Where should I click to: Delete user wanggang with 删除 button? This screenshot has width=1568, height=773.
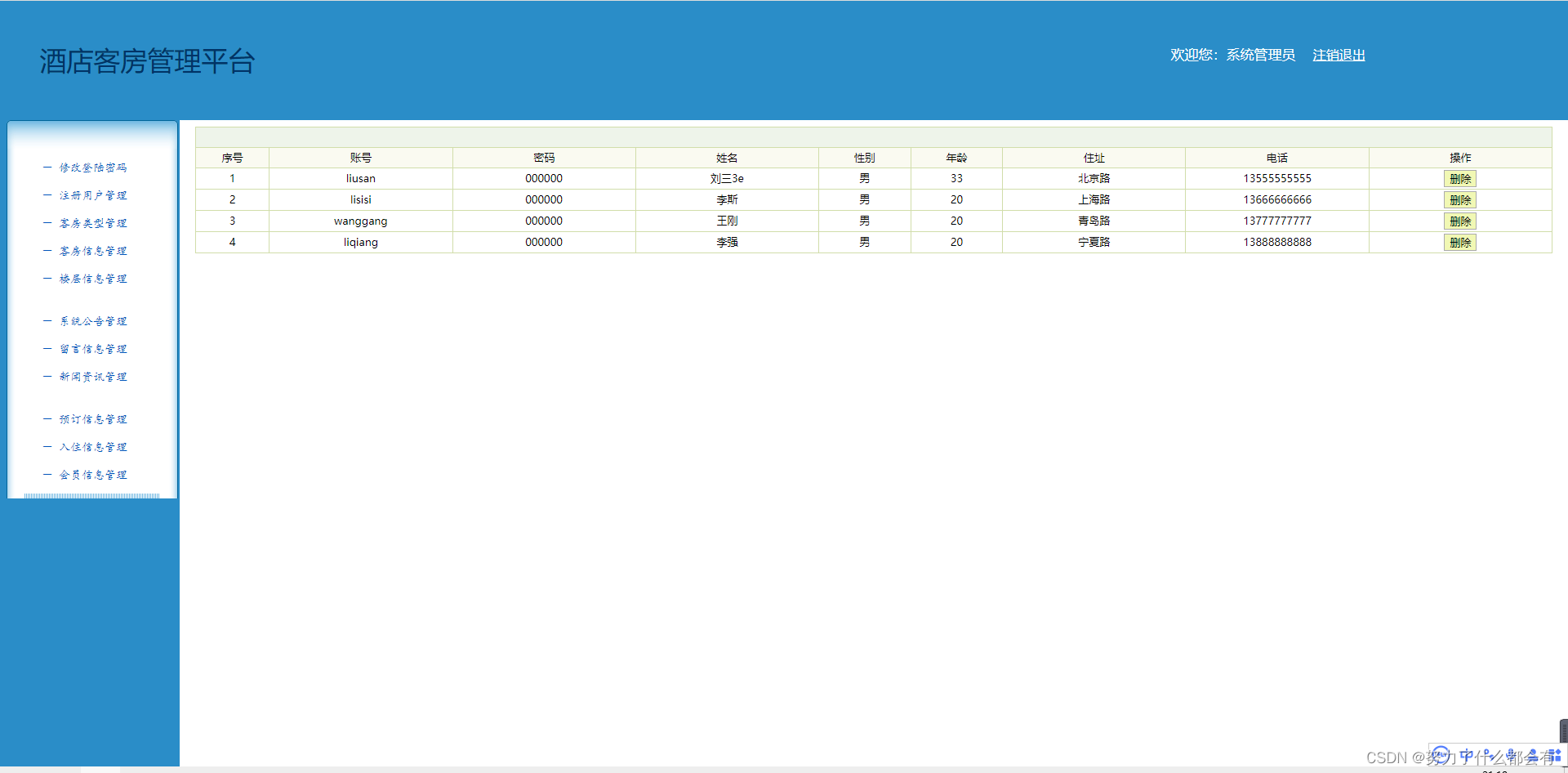1460,221
